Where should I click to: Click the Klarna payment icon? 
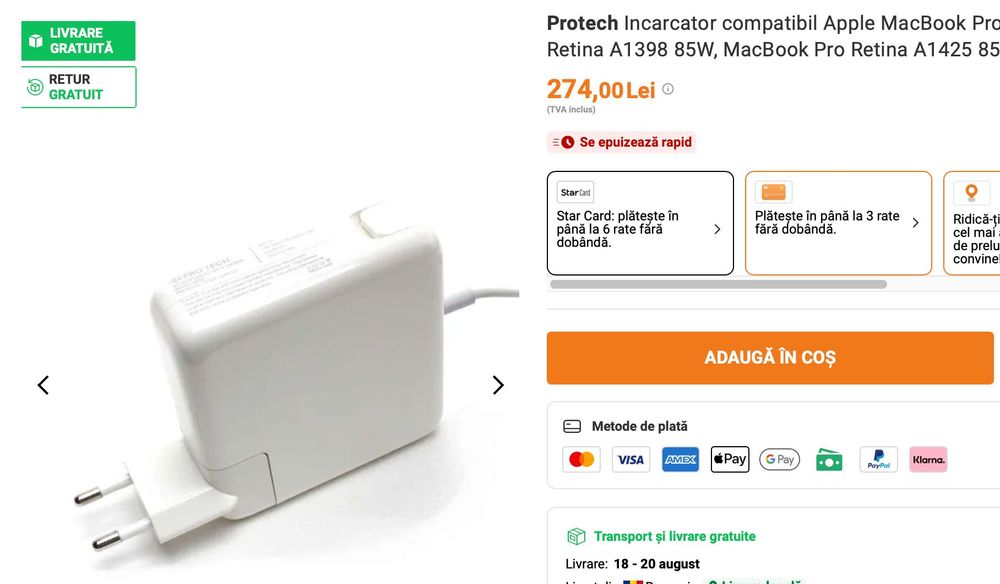point(928,460)
